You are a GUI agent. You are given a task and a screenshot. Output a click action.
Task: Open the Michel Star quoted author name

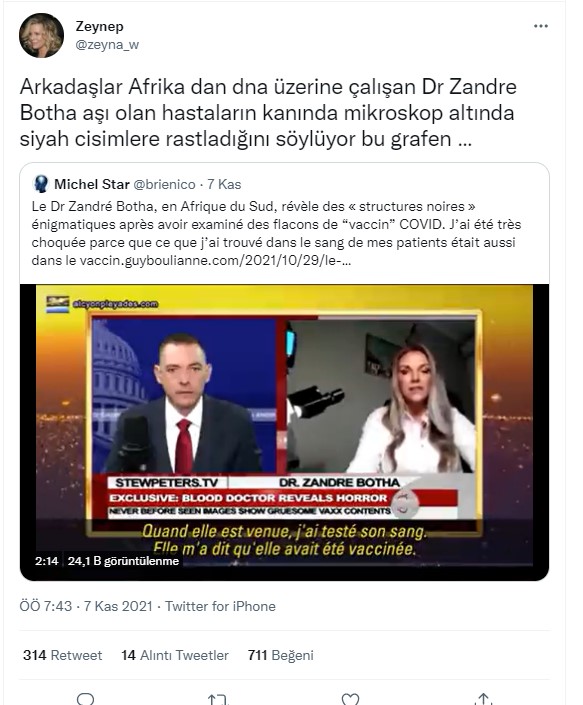pyautogui.click(x=92, y=184)
